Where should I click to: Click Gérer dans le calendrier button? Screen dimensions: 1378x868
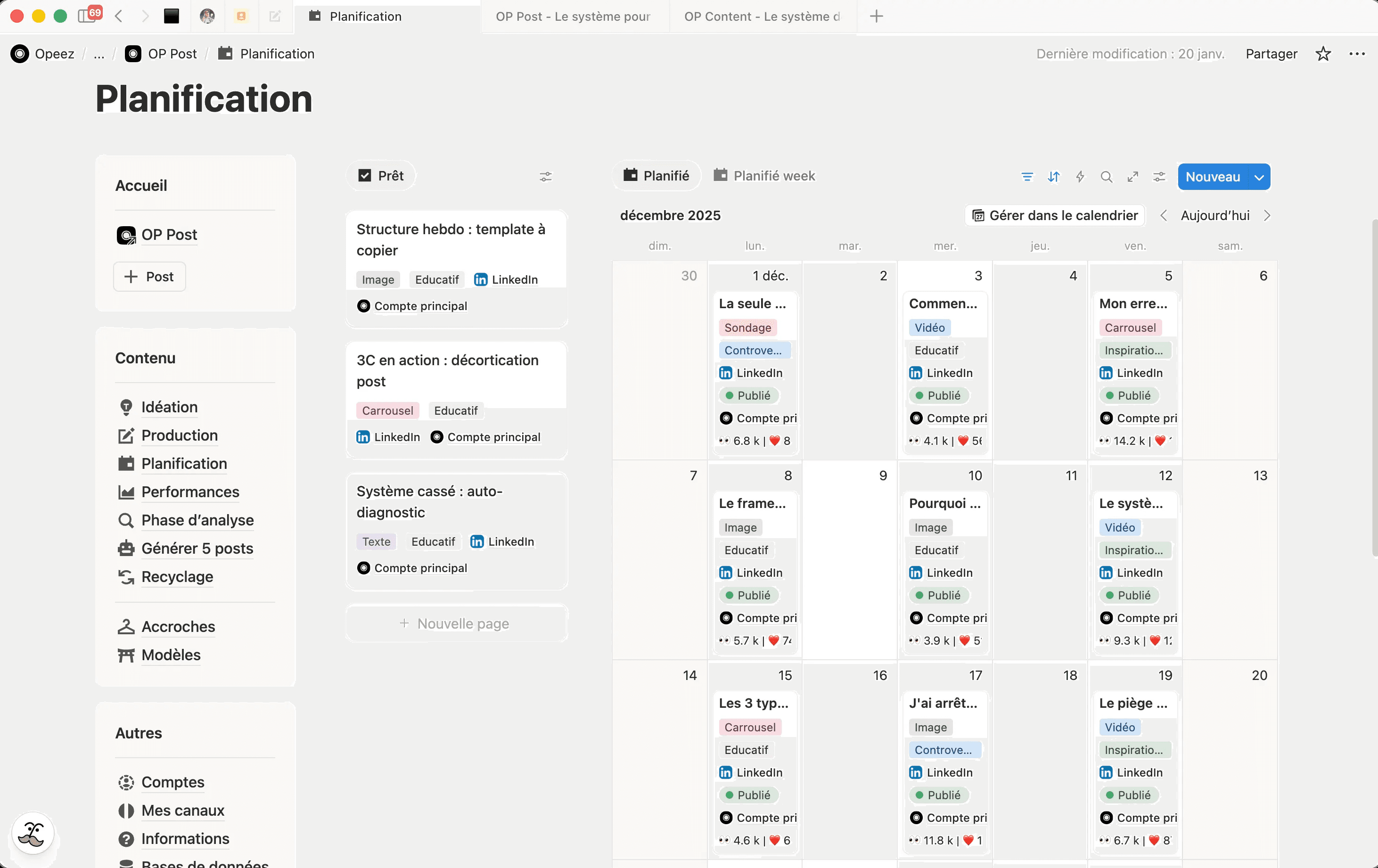(x=1055, y=216)
